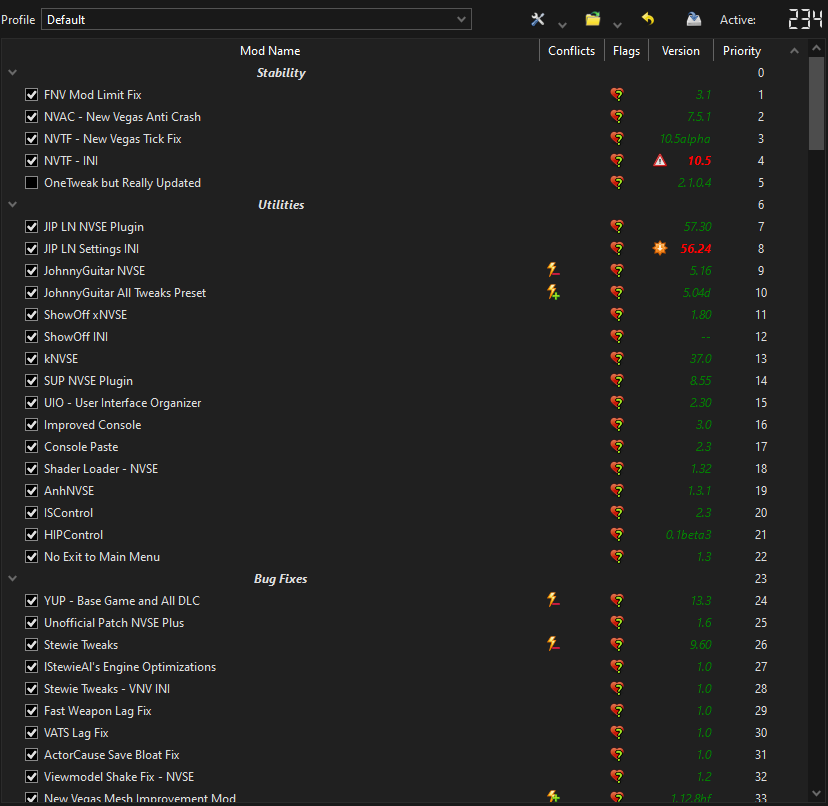This screenshot has height=806, width=828.
Task: Collapse the Utilities separator
Action: coord(13,204)
